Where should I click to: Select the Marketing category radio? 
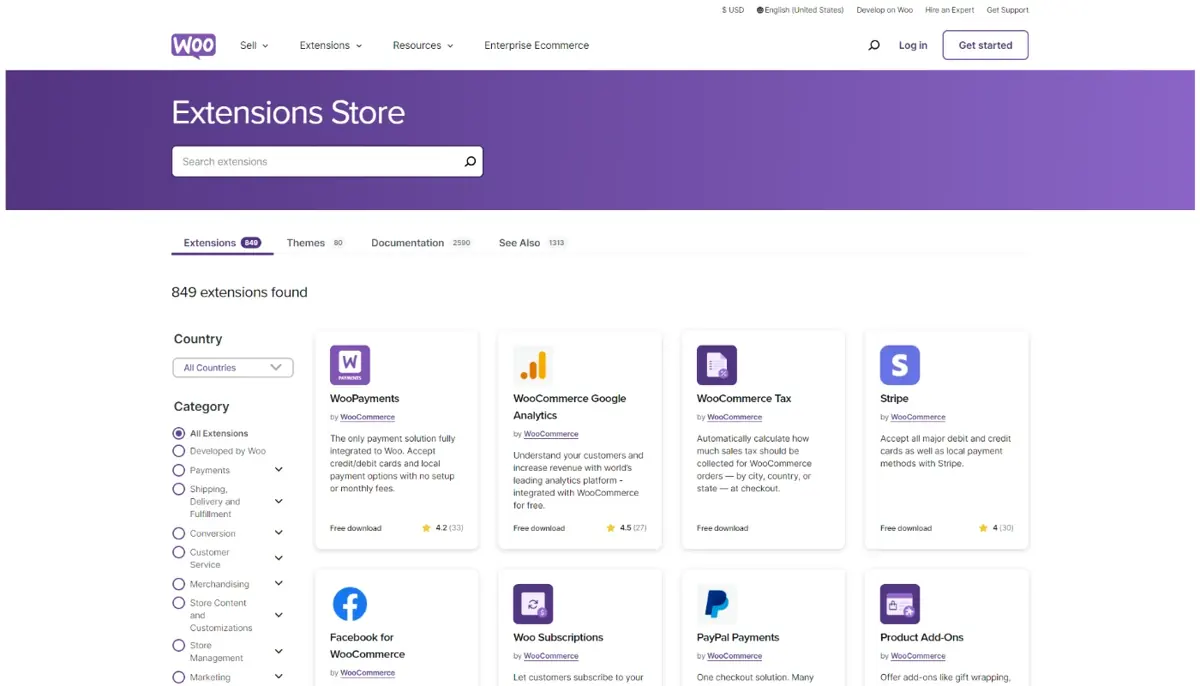179,677
